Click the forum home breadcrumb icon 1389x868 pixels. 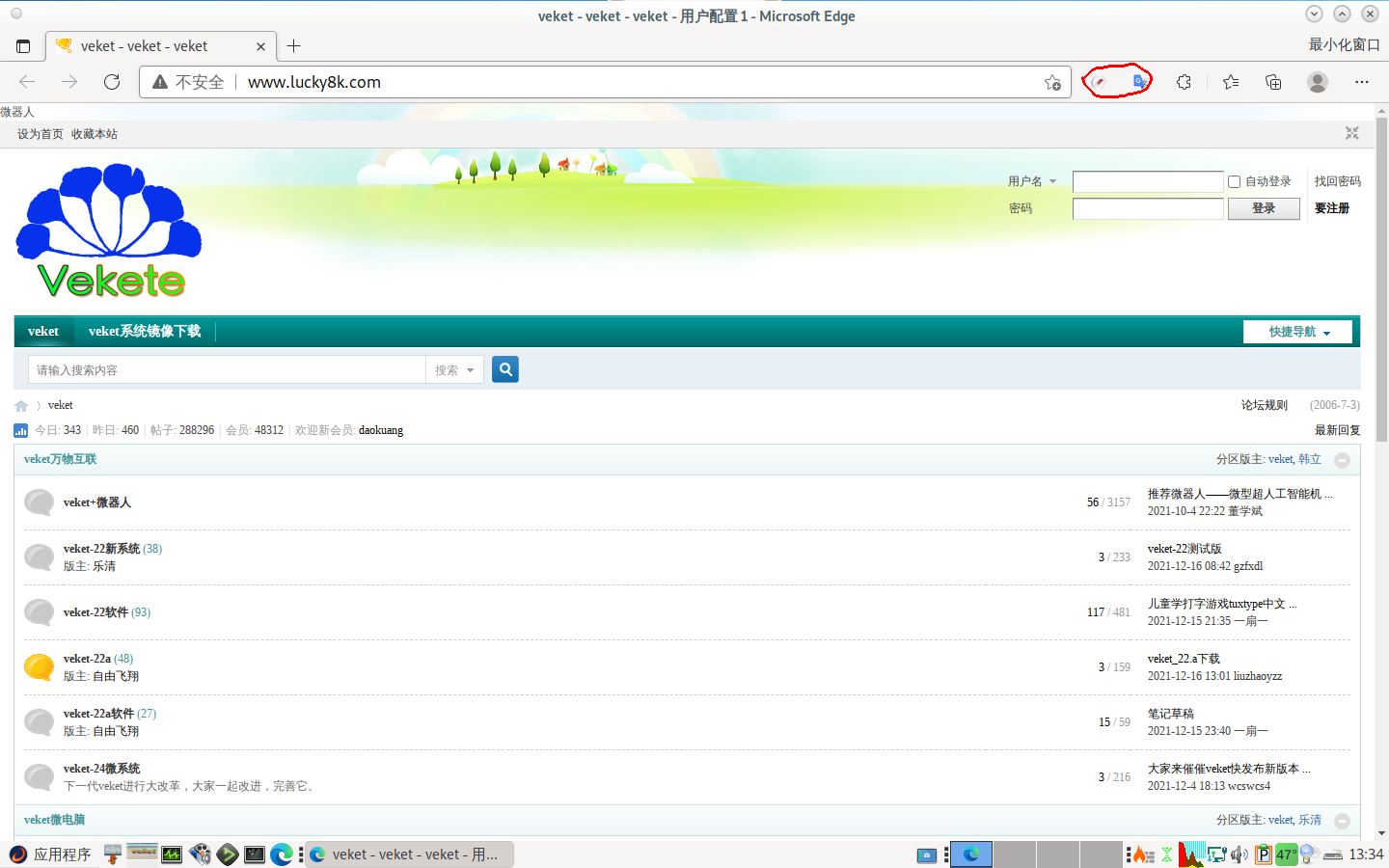point(21,406)
